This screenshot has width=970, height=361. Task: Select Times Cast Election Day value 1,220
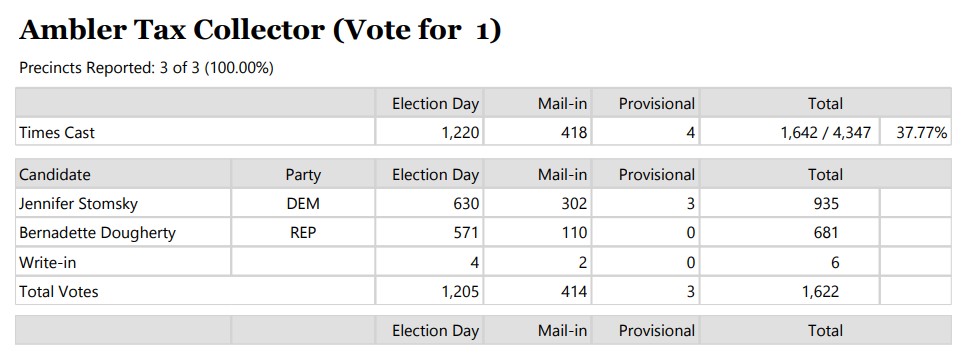(462, 132)
